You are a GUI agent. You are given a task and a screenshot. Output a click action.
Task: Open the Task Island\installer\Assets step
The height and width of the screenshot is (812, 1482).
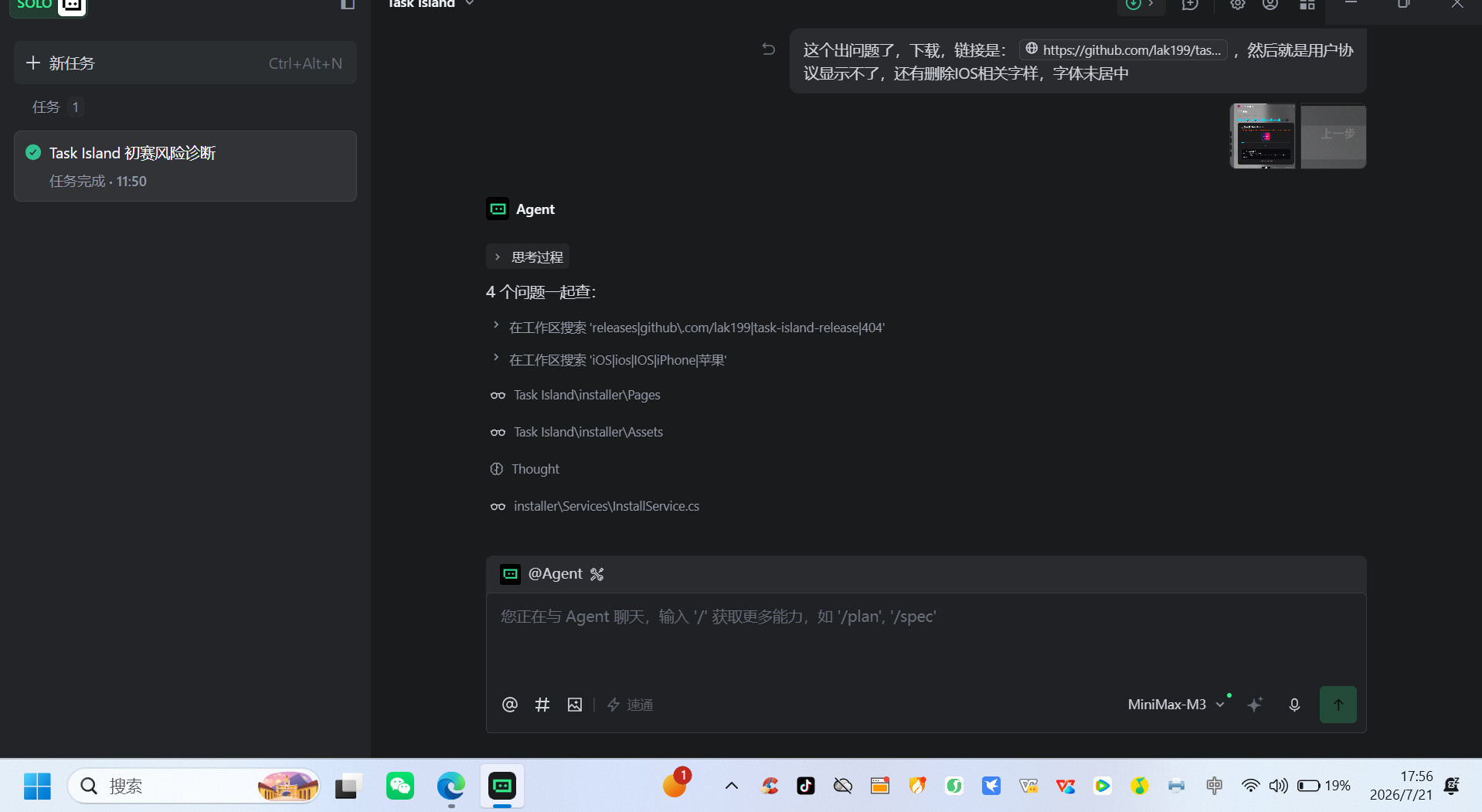(x=577, y=432)
